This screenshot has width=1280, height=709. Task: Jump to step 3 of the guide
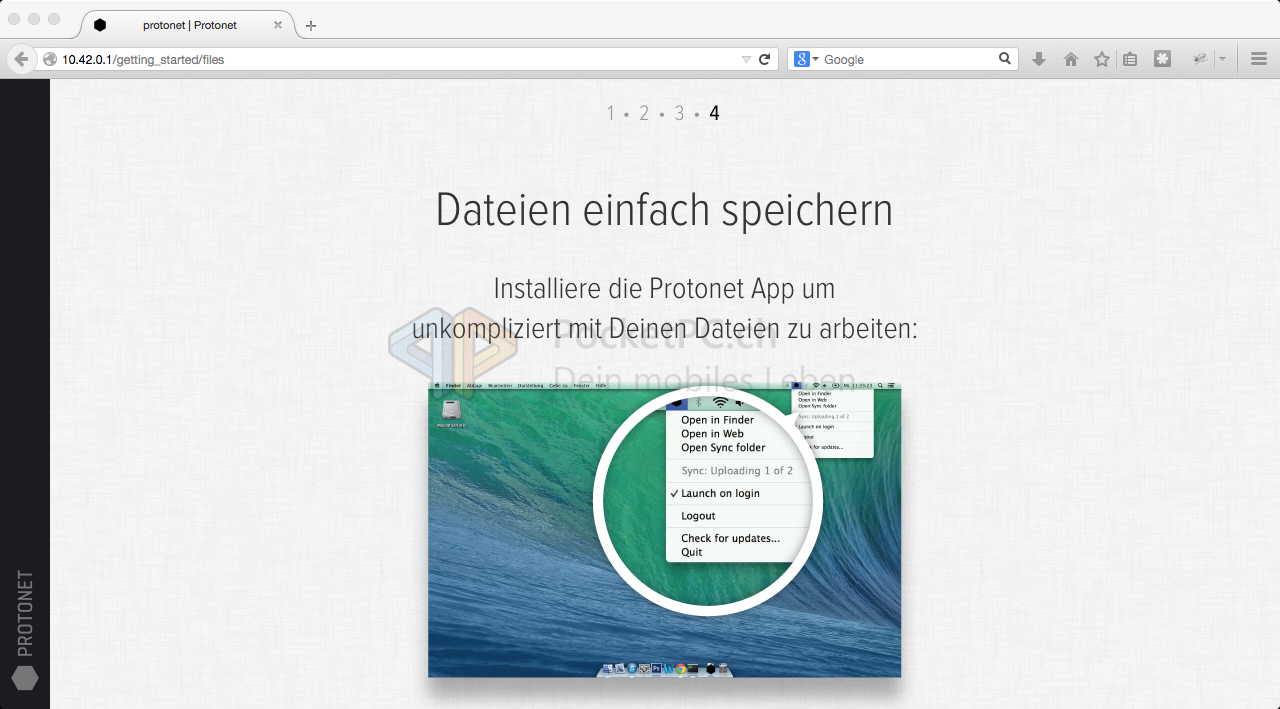[679, 113]
